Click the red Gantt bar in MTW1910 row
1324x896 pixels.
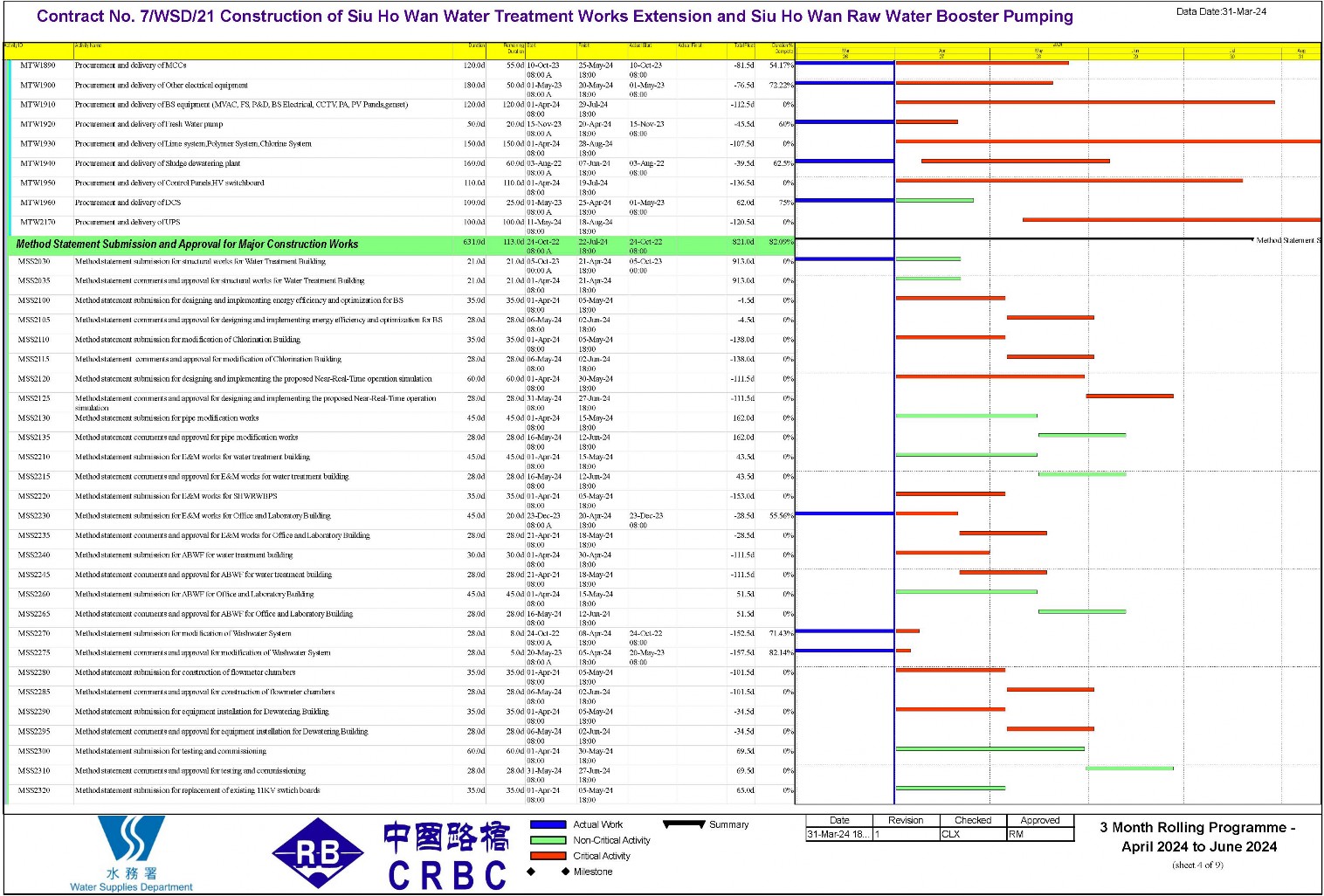tap(1085, 102)
